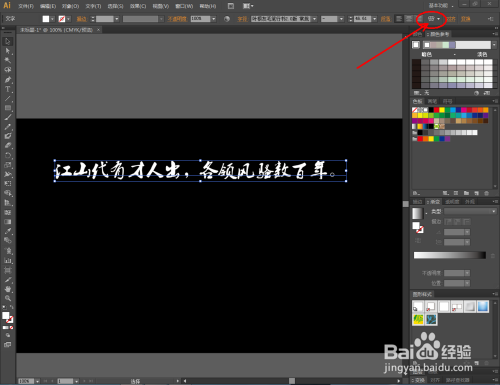Open the font family dropdown

(314, 19)
